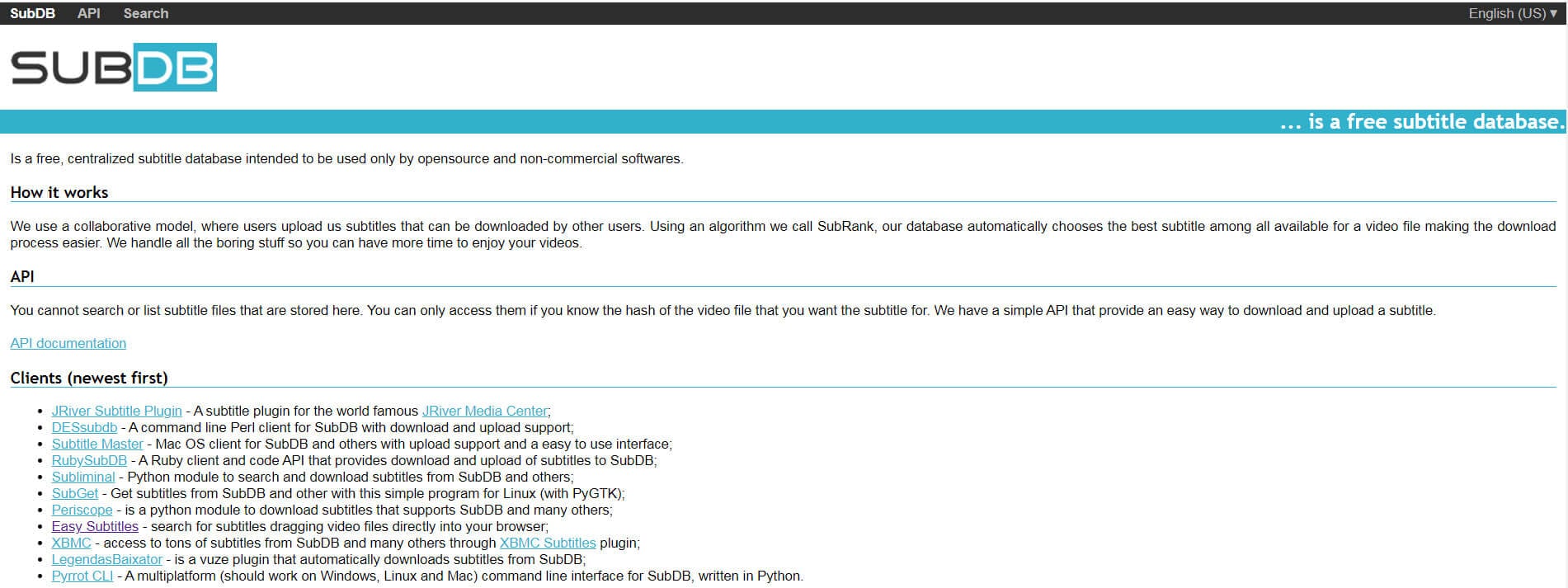Open the SubDB item in top navigation

coord(32,13)
